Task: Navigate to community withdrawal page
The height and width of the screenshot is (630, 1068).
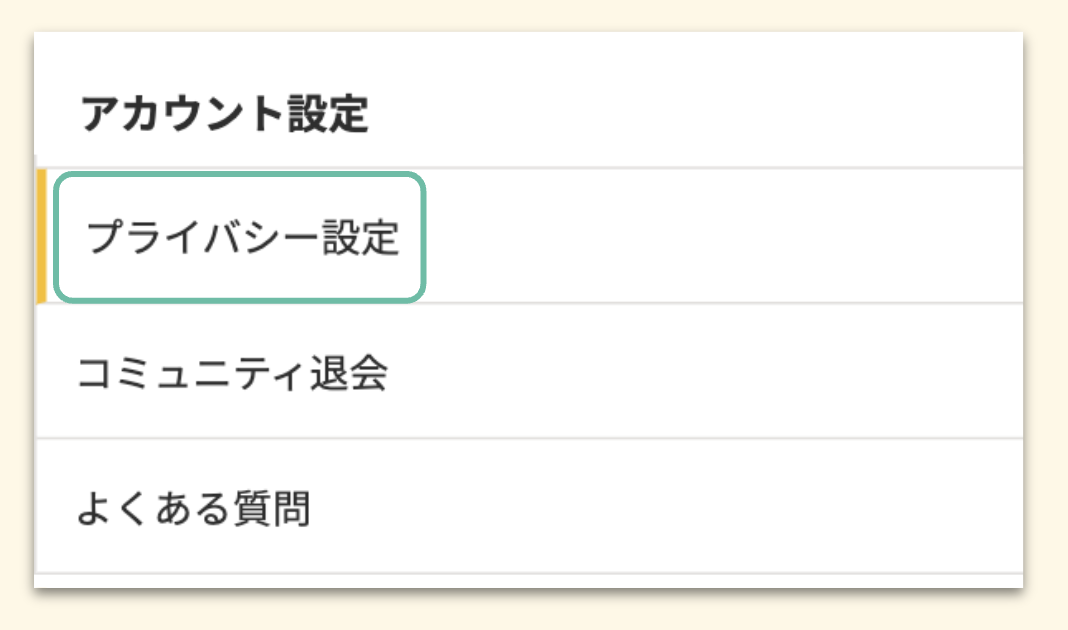Action: click(x=232, y=374)
